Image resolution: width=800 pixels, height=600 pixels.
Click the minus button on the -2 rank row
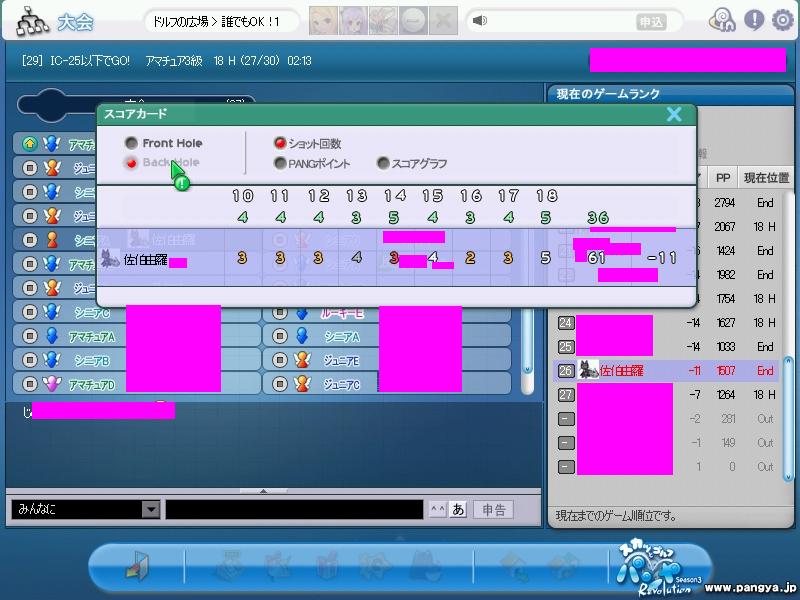point(566,419)
